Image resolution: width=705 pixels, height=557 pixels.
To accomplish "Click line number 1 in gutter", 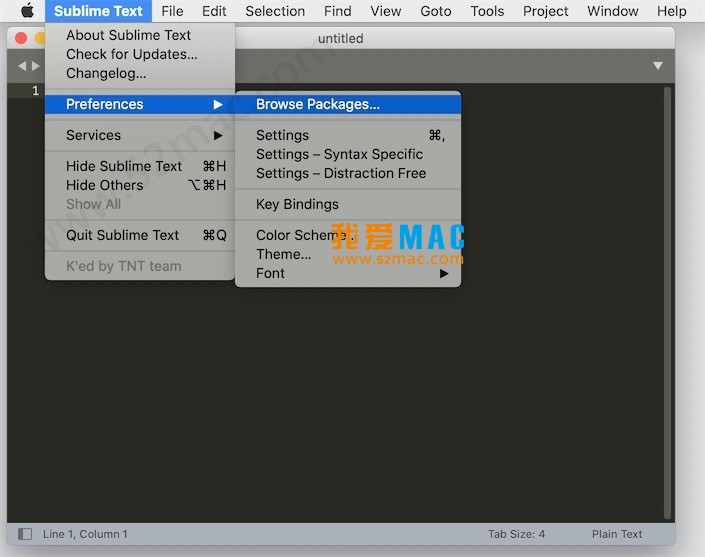I will 36,91.
